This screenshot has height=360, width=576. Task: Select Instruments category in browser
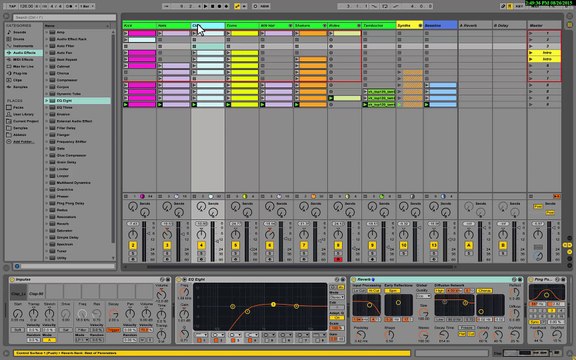click(x=23, y=46)
